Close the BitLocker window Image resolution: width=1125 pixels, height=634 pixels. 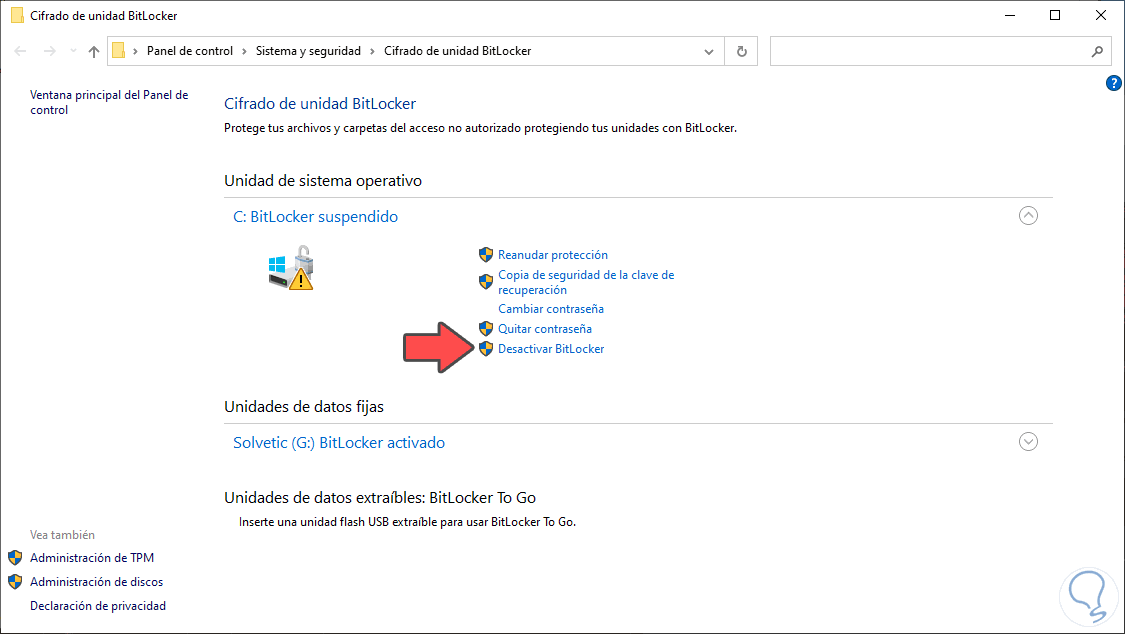[1101, 15]
